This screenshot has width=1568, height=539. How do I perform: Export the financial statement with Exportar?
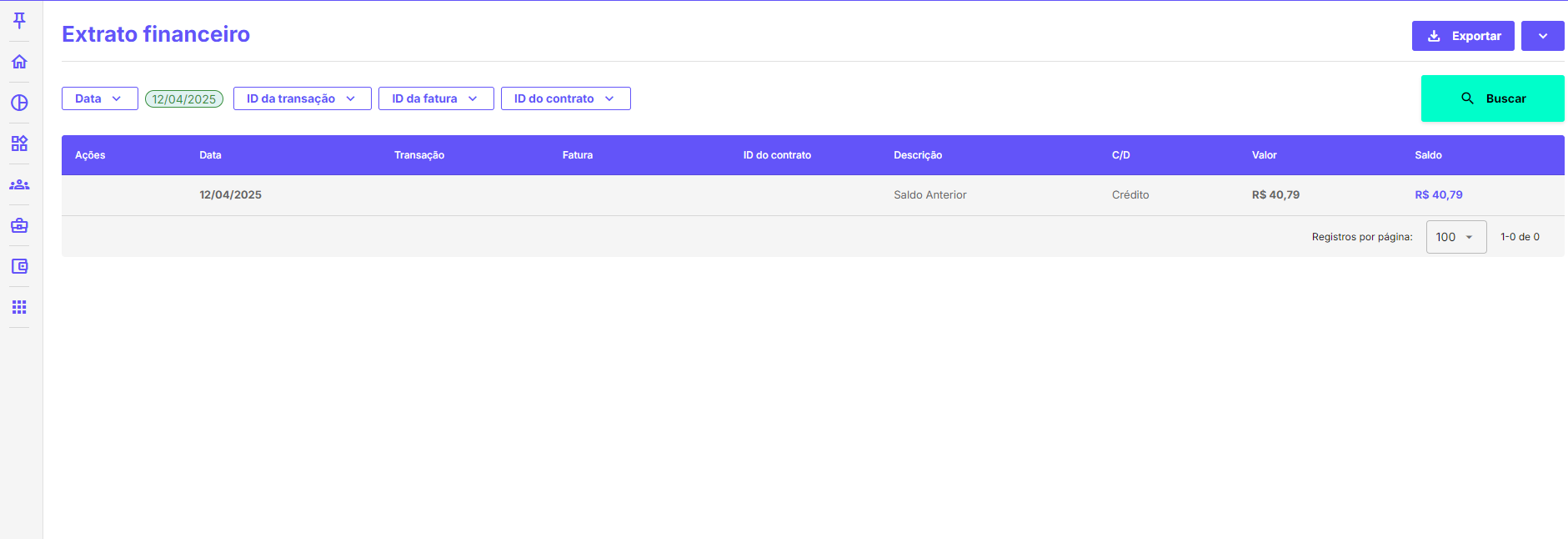click(x=1463, y=36)
